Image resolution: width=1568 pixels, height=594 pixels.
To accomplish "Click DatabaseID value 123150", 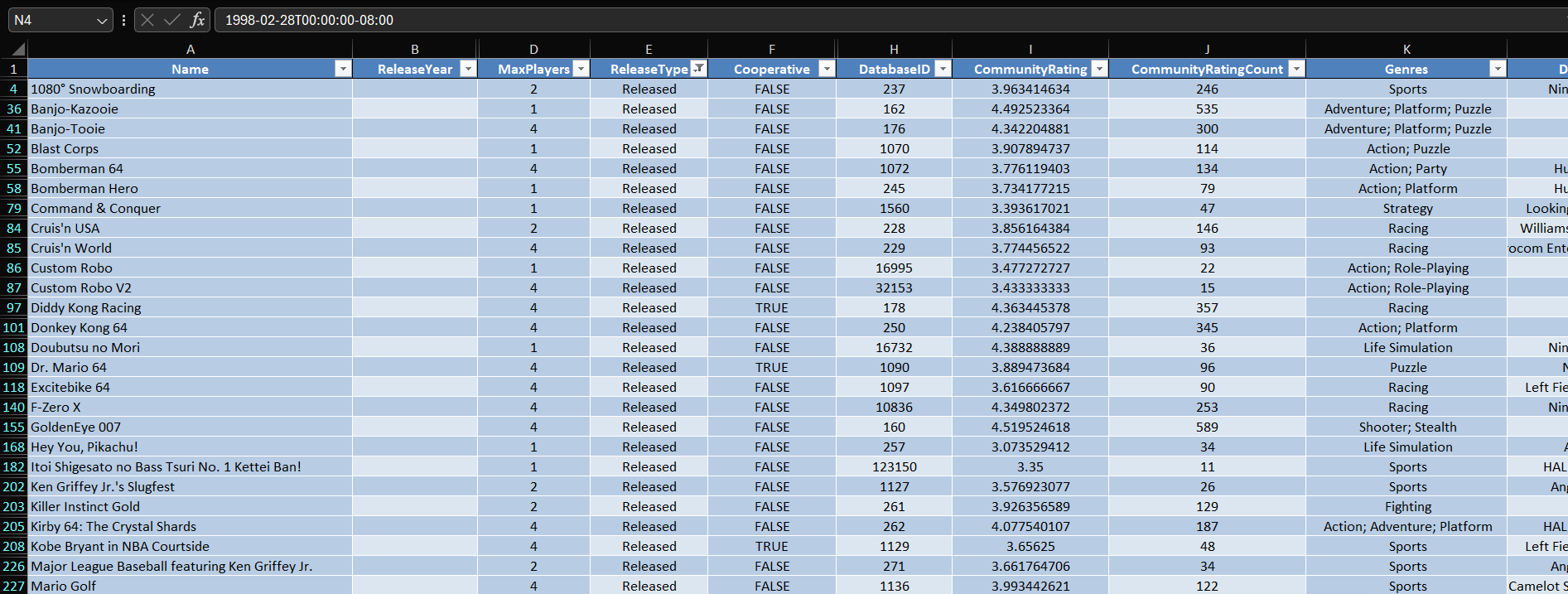I will (x=895, y=466).
